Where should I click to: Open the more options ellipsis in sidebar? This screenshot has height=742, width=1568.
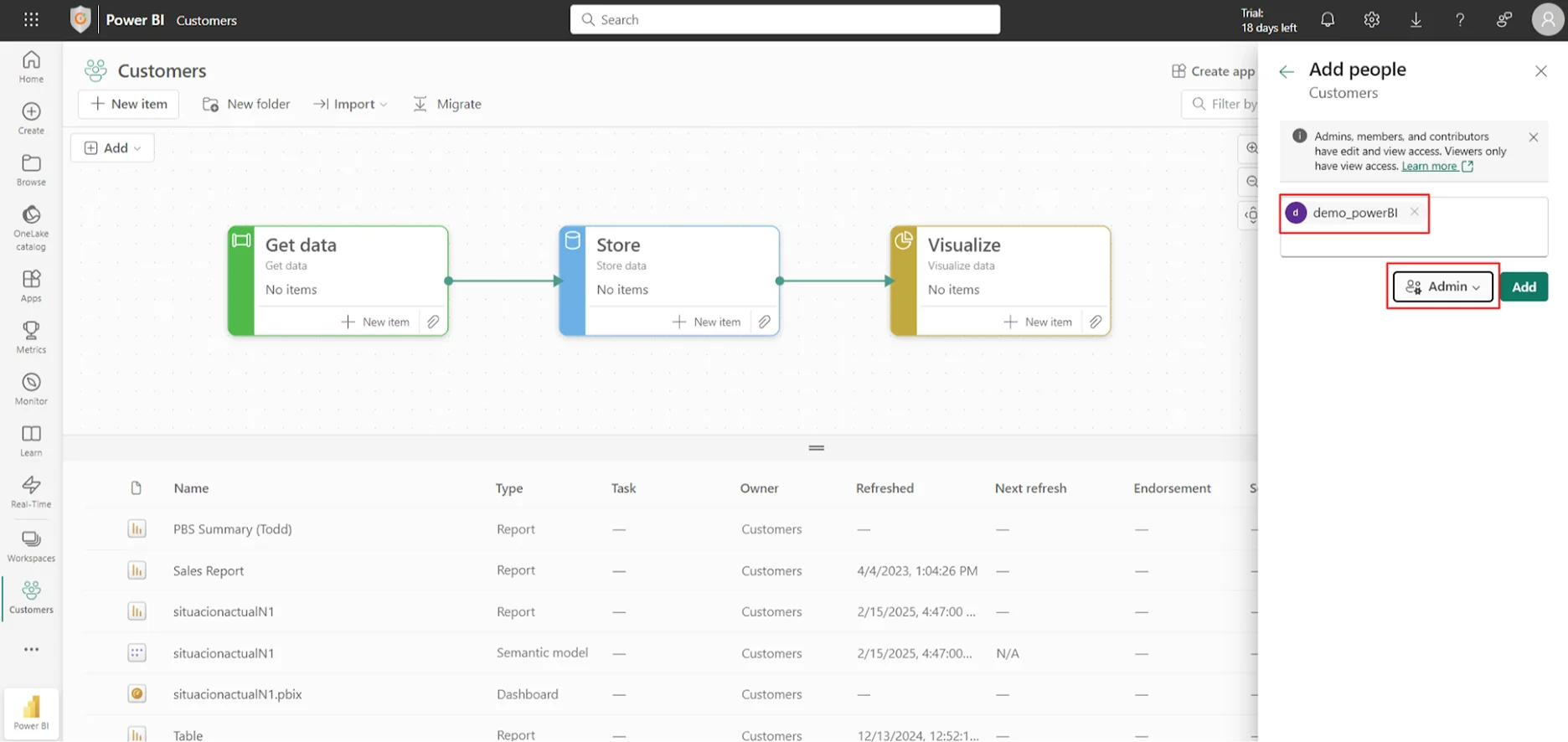click(31, 649)
